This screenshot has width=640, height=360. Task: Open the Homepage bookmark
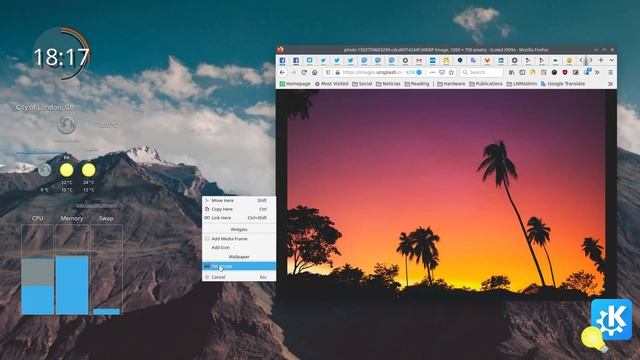coord(295,84)
